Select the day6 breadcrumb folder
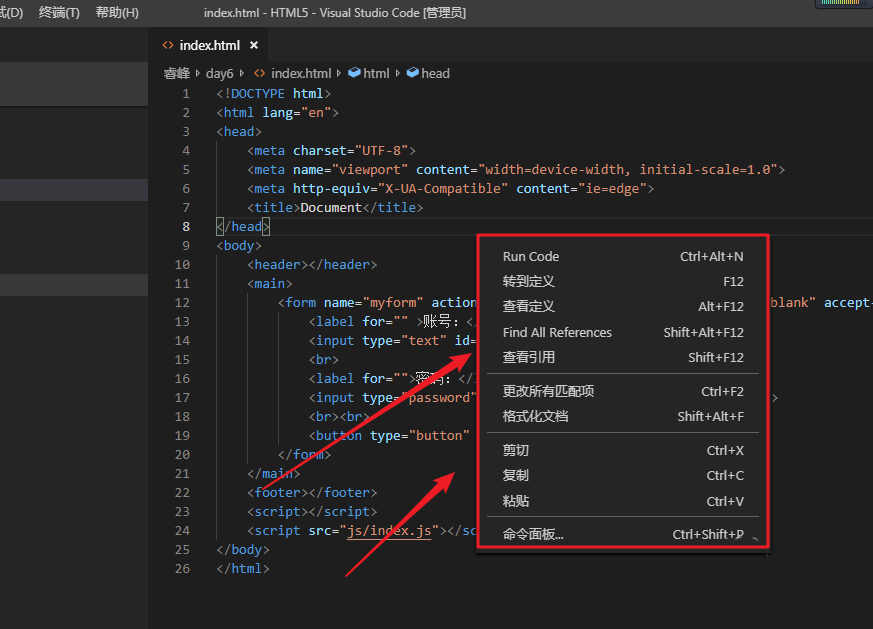Viewport: 873px width, 629px height. (x=219, y=73)
